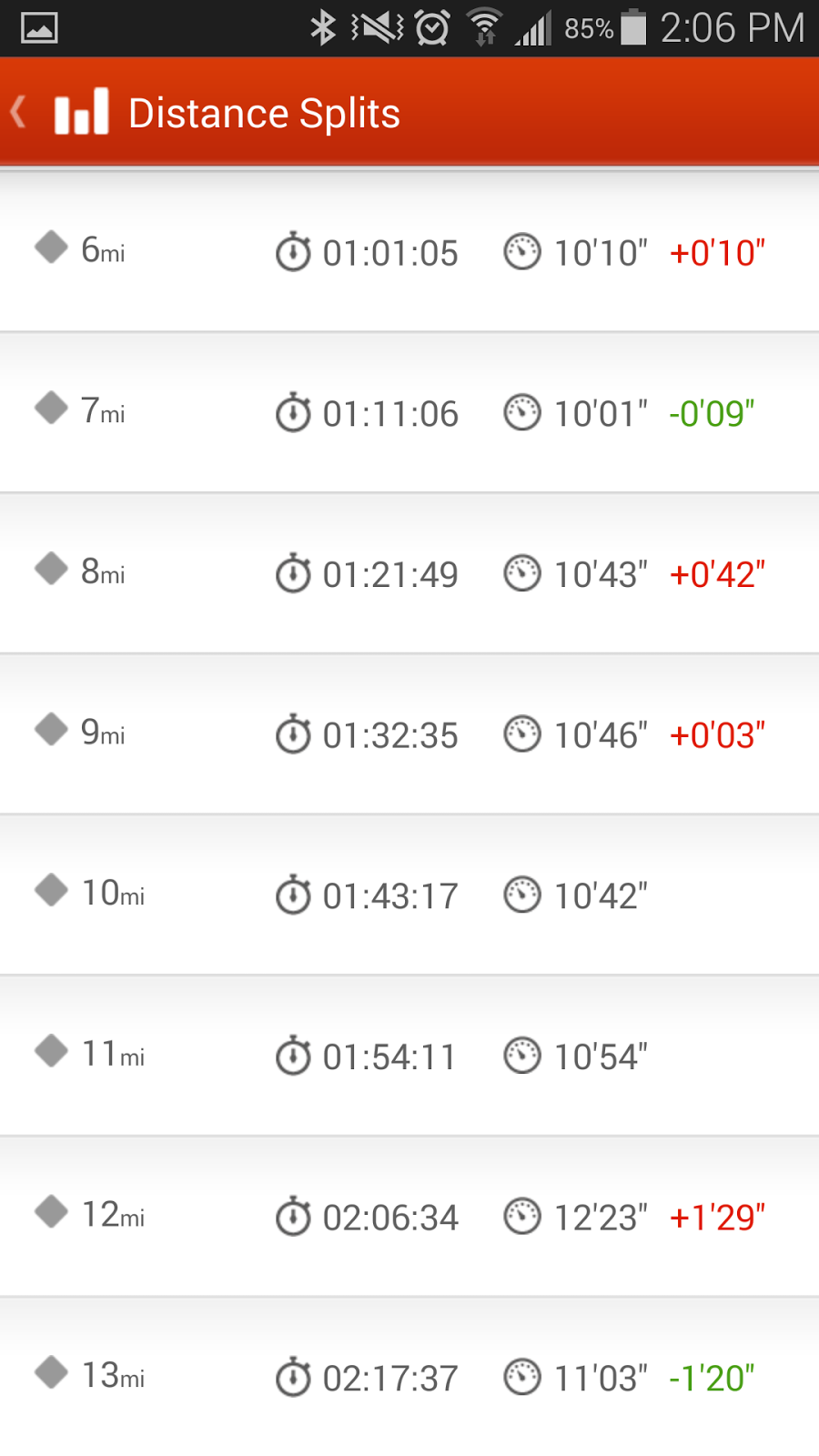Tap the back arrow in header
819x1456 pixels.
click(18, 113)
